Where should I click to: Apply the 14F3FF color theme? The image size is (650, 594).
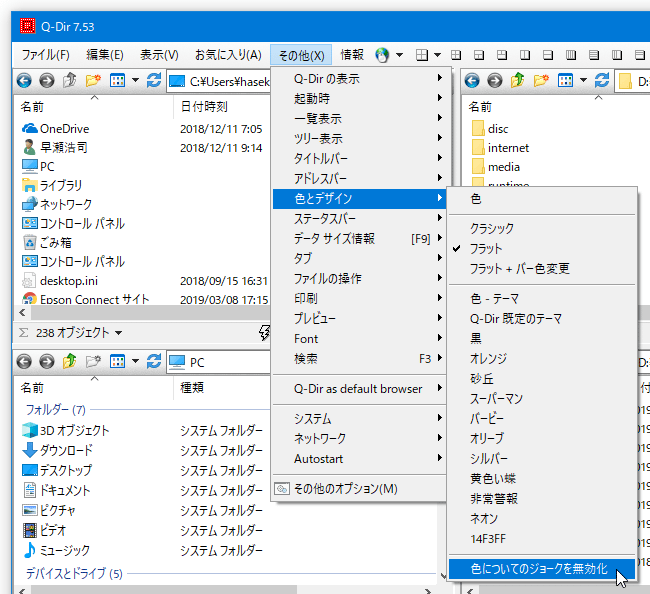(x=542, y=539)
